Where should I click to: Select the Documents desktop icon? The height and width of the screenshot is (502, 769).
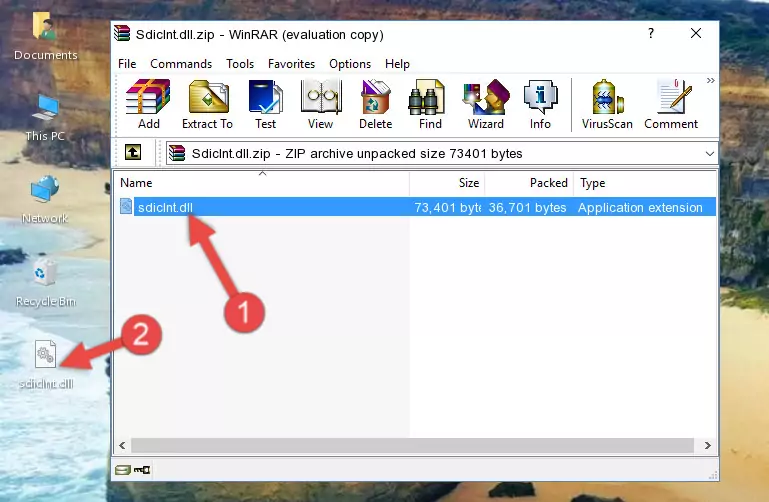46,36
